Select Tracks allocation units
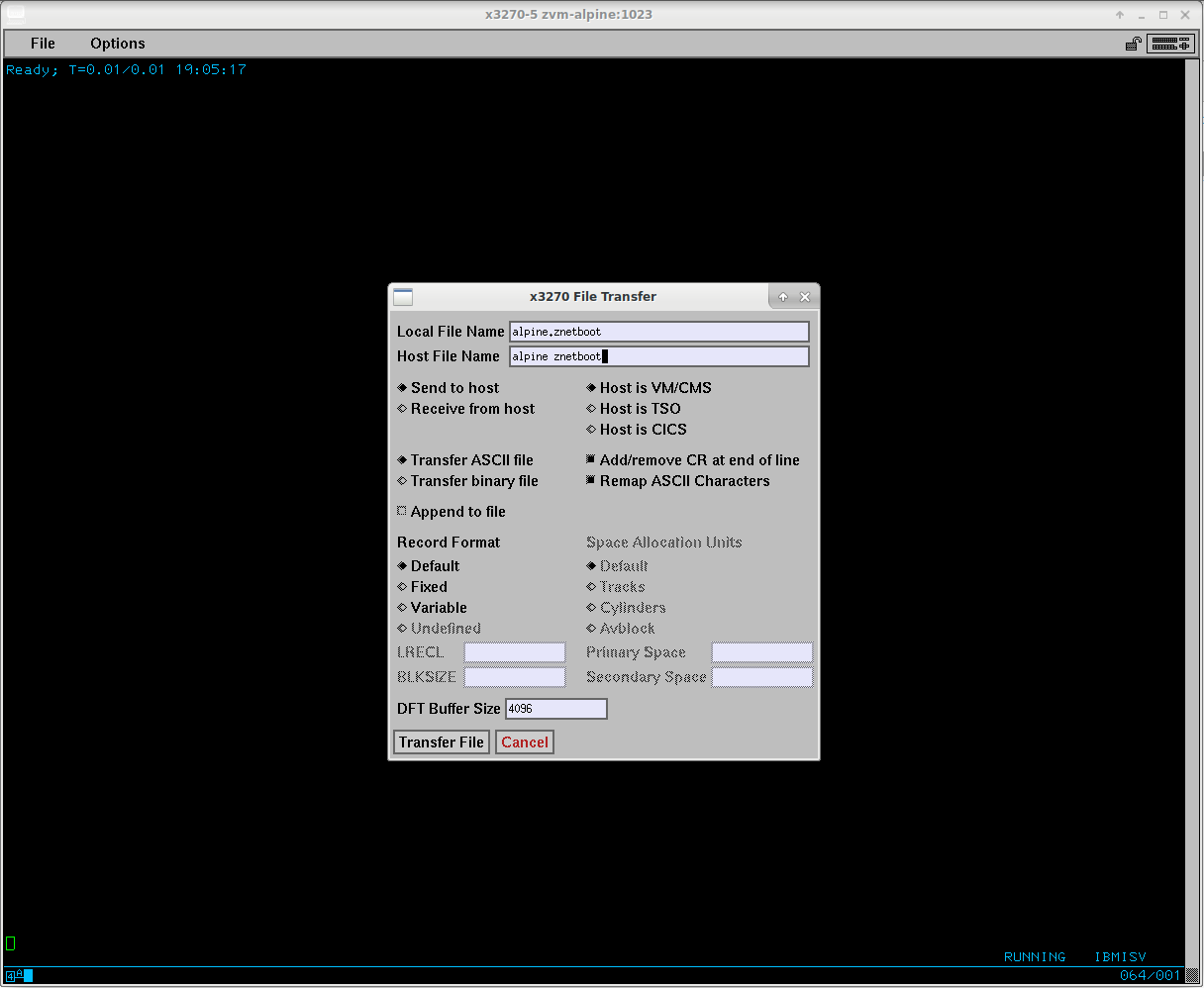 click(x=616, y=587)
